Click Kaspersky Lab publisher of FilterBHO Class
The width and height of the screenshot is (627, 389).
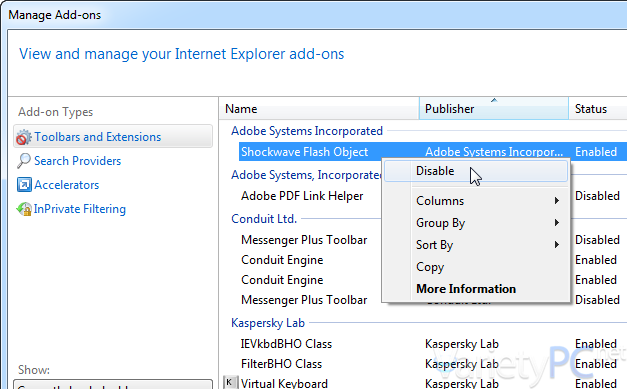[462, 364]
